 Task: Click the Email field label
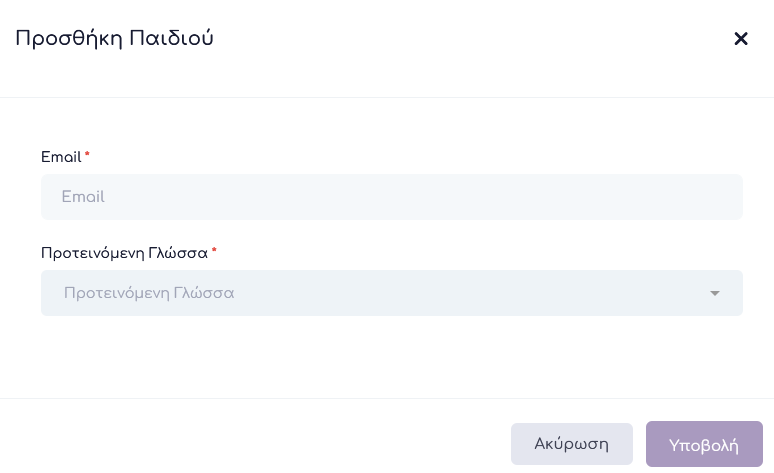(61, 157)
